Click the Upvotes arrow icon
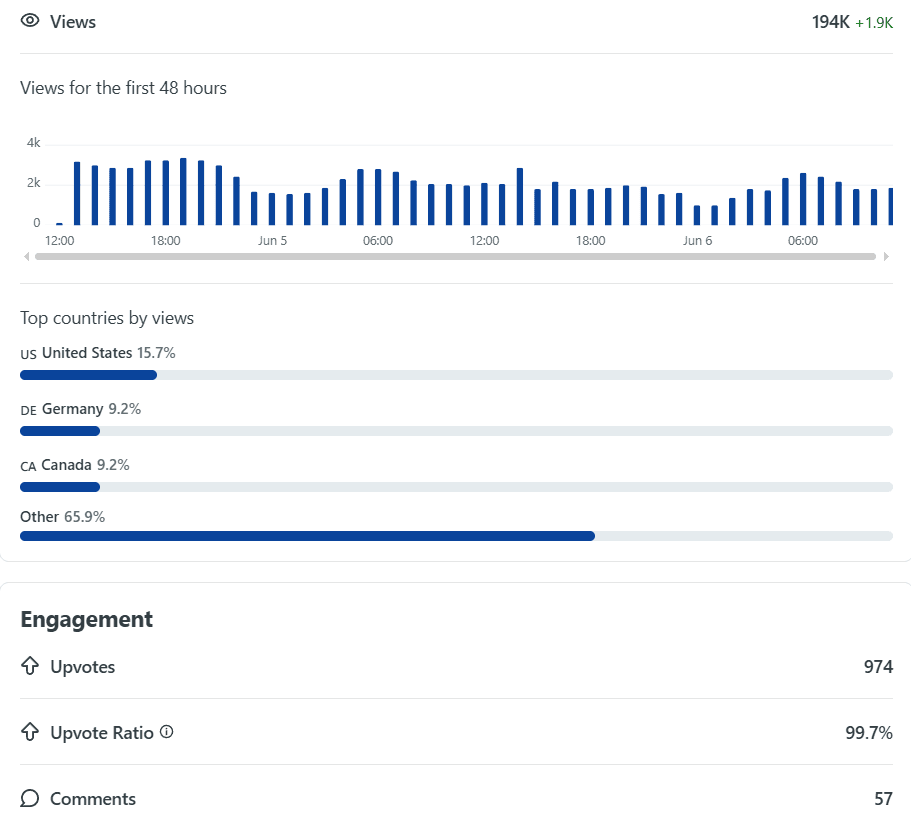911x824 pixels. 30,666
